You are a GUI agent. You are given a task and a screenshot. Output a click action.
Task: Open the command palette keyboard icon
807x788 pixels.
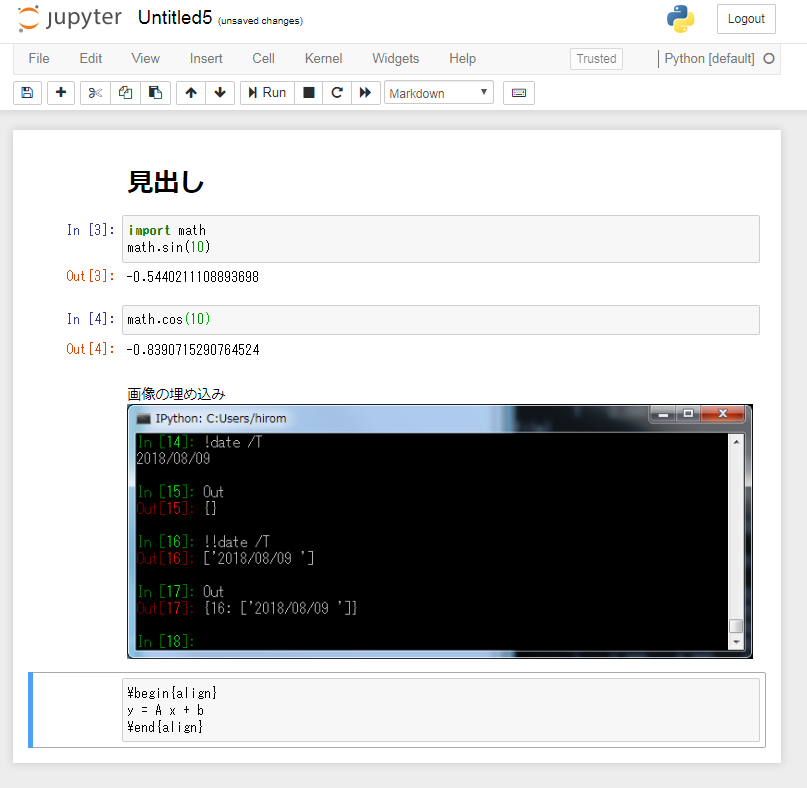click(519, 93)
